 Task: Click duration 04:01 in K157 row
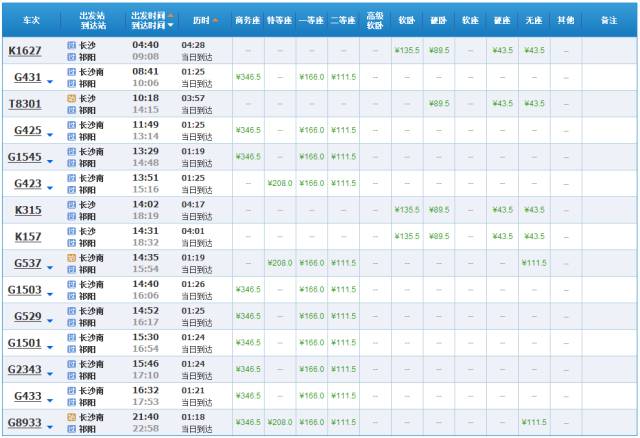[x=193, y=231]
